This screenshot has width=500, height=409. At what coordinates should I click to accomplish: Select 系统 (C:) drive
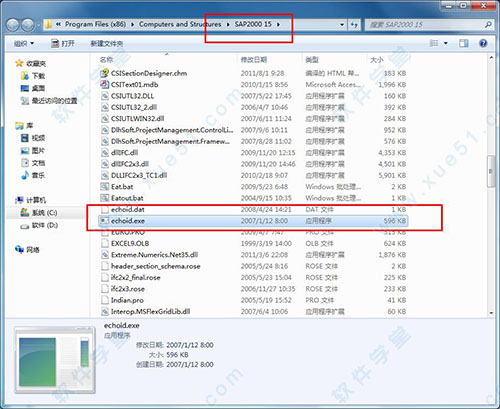pyautogui.click(x=39, y=213)
